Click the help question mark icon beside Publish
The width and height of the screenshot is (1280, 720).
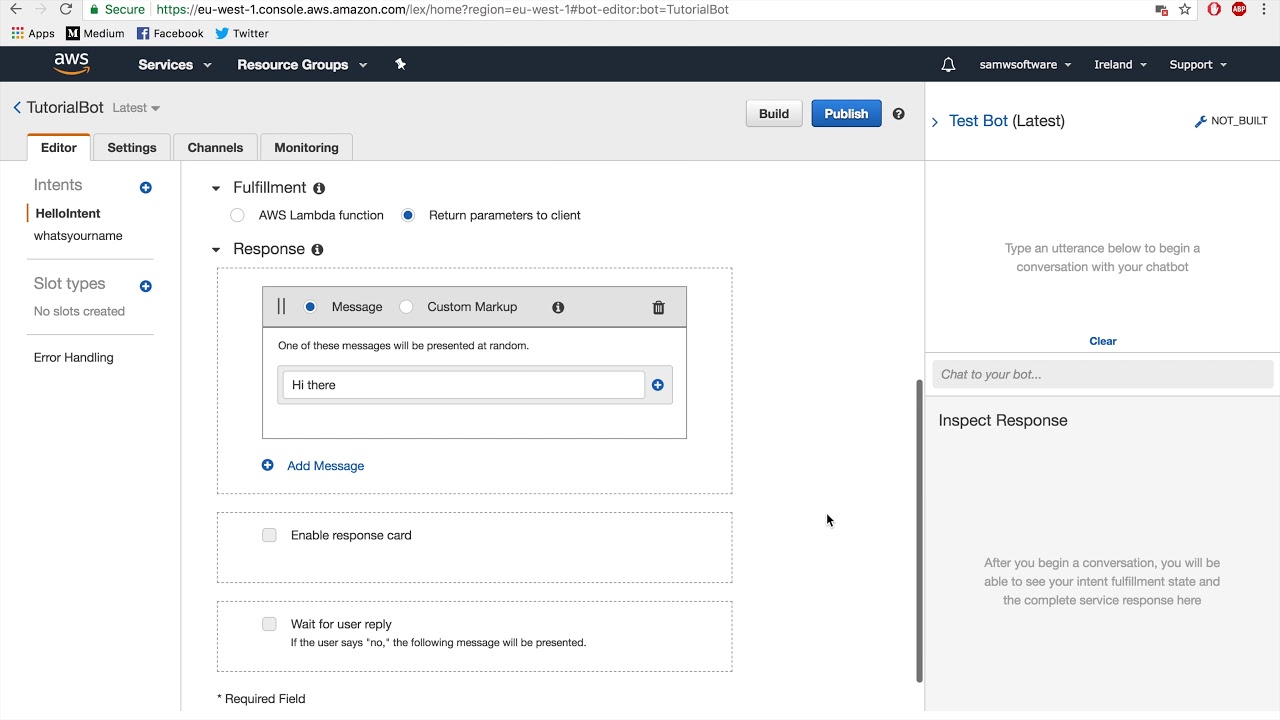pos(898,114)
